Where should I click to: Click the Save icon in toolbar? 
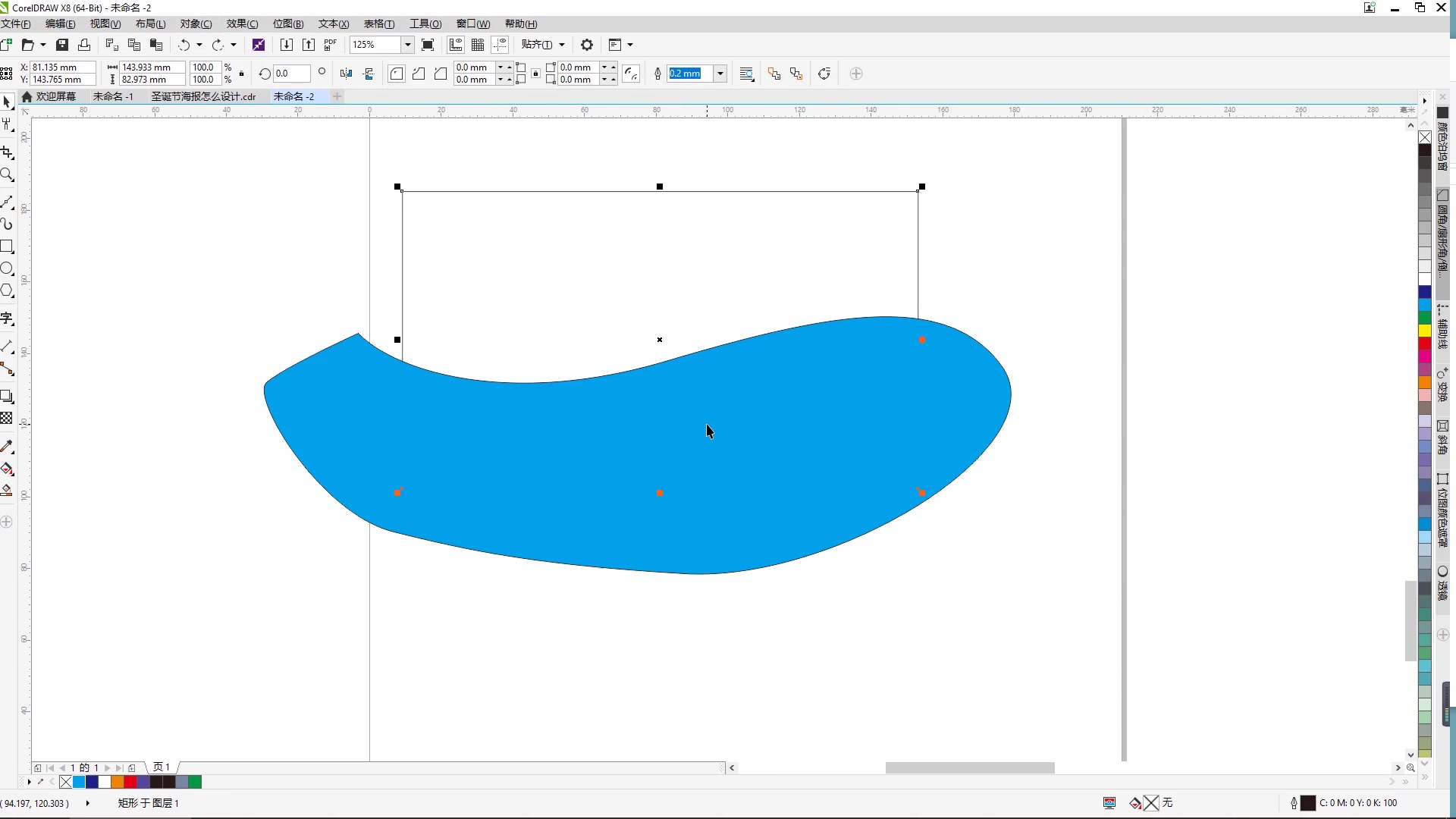coord(62,45)
